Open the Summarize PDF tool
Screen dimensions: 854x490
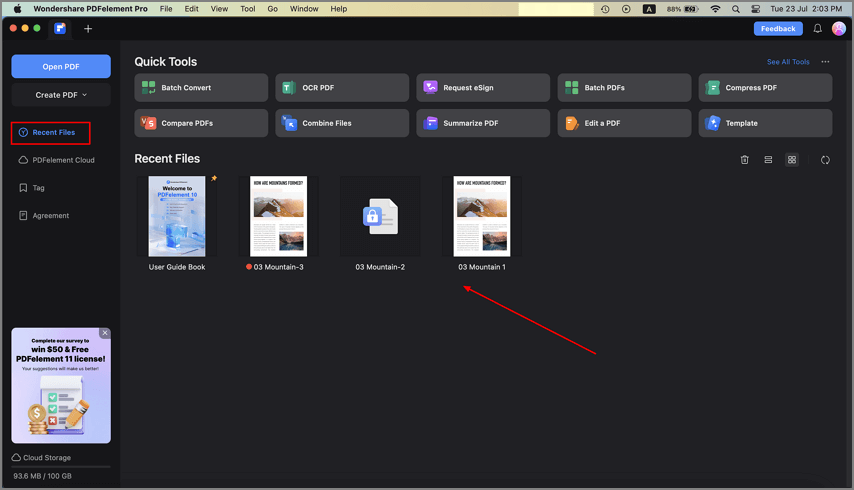click(x=483, y=123)
